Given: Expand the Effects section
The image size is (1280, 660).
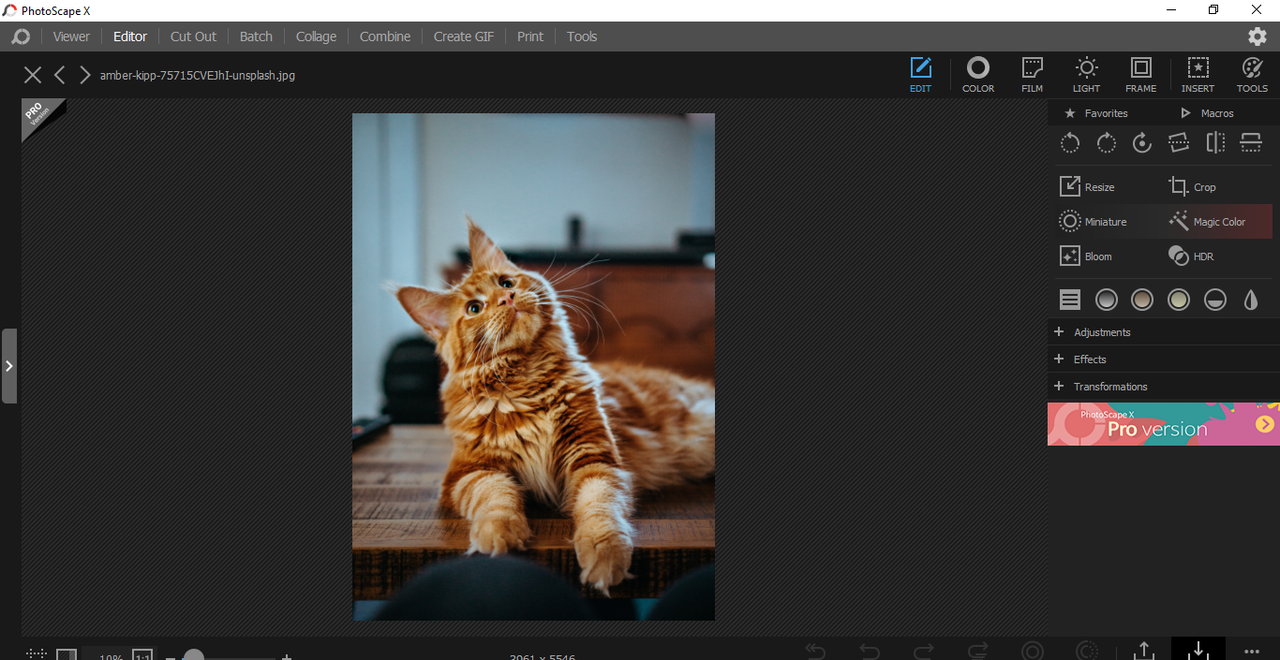Looking at the screenshot, I should point(1089,359).
